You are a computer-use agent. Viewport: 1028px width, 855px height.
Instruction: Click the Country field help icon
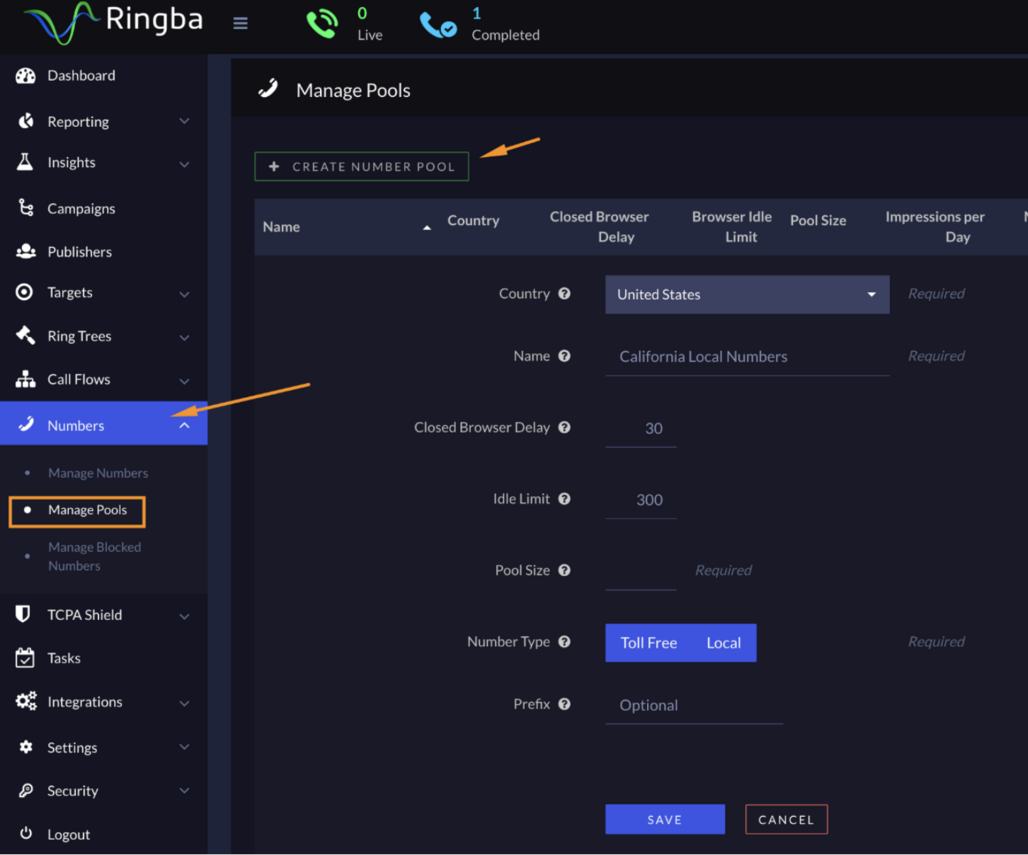point(564,293)
